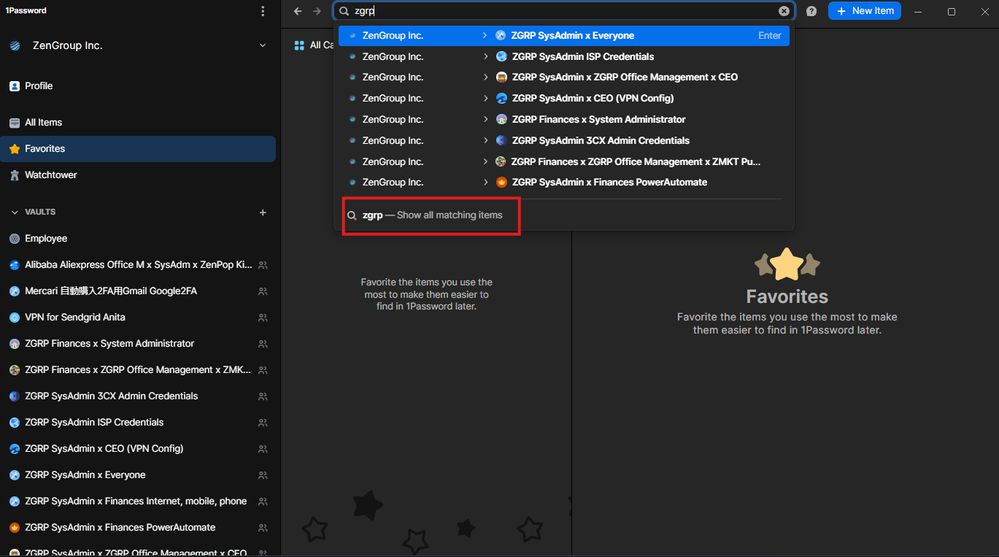This screenshot has width=999, height=557.
Task: Open sidebar vault ZGRP SysAdmin ISP Credentials
Action: tap(138, 422)
